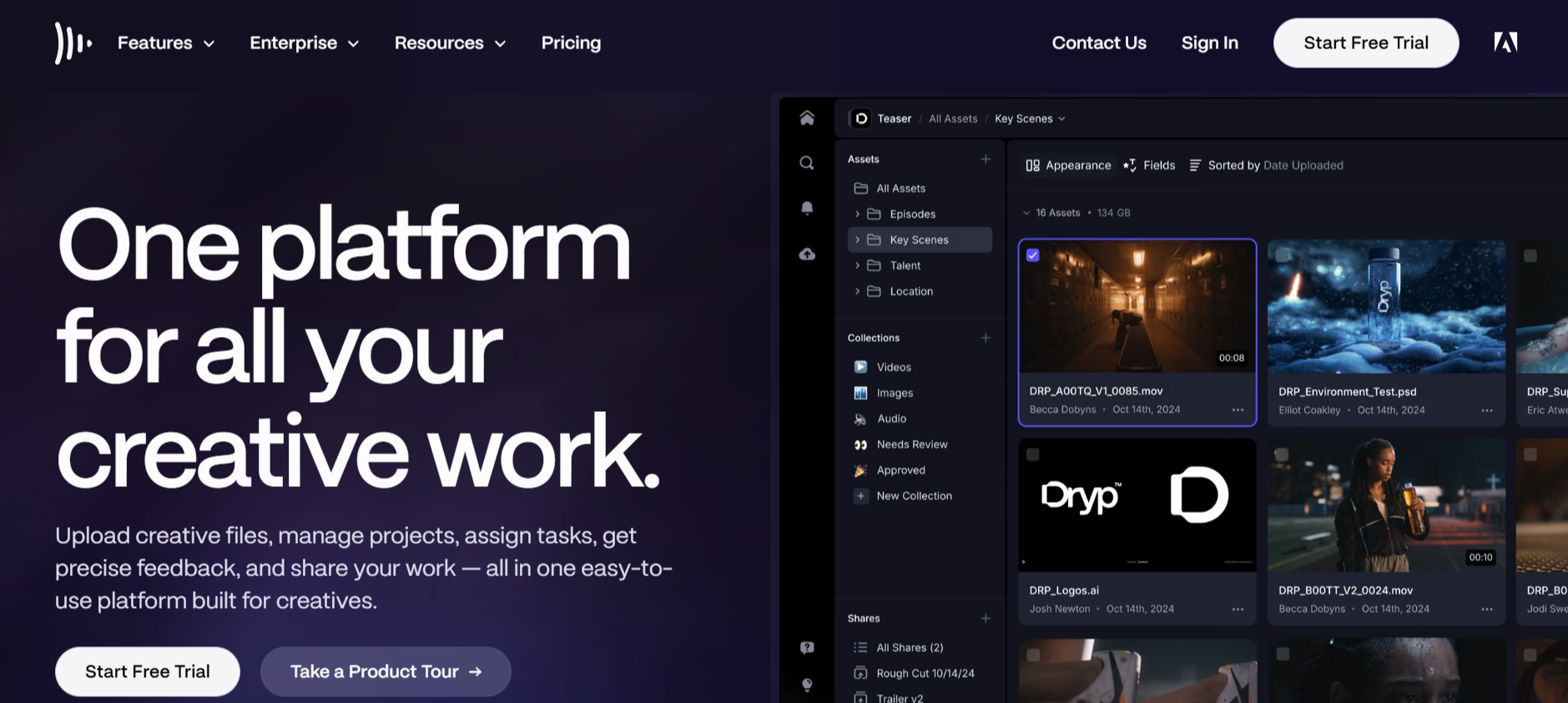Open more options for DRP_Environment_Test.psd
The image size is (1568, 703).
[1487, 410]
